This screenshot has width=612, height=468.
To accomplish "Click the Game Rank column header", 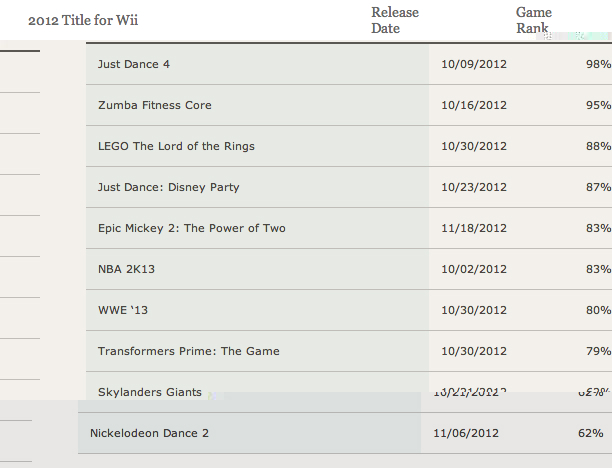I will 534,20.
